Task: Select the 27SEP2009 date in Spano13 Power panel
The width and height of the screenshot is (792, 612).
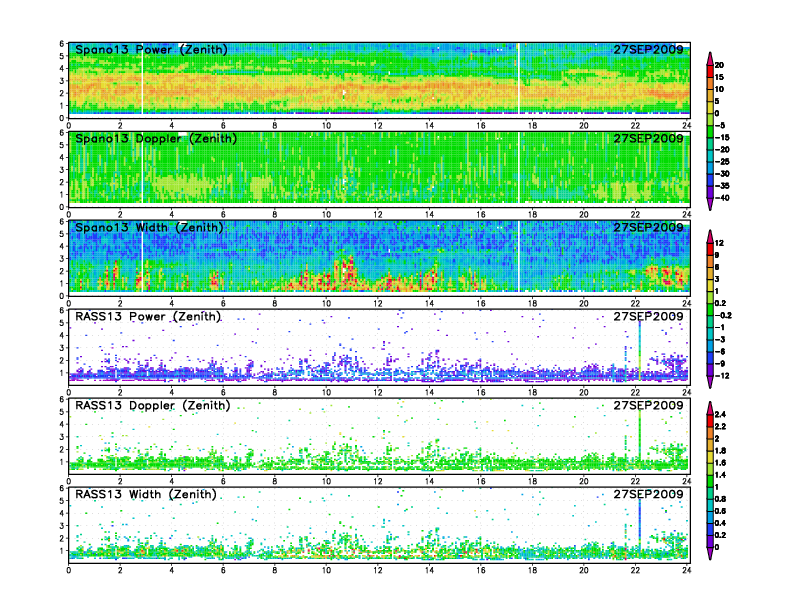Action: tap(648, 49)
